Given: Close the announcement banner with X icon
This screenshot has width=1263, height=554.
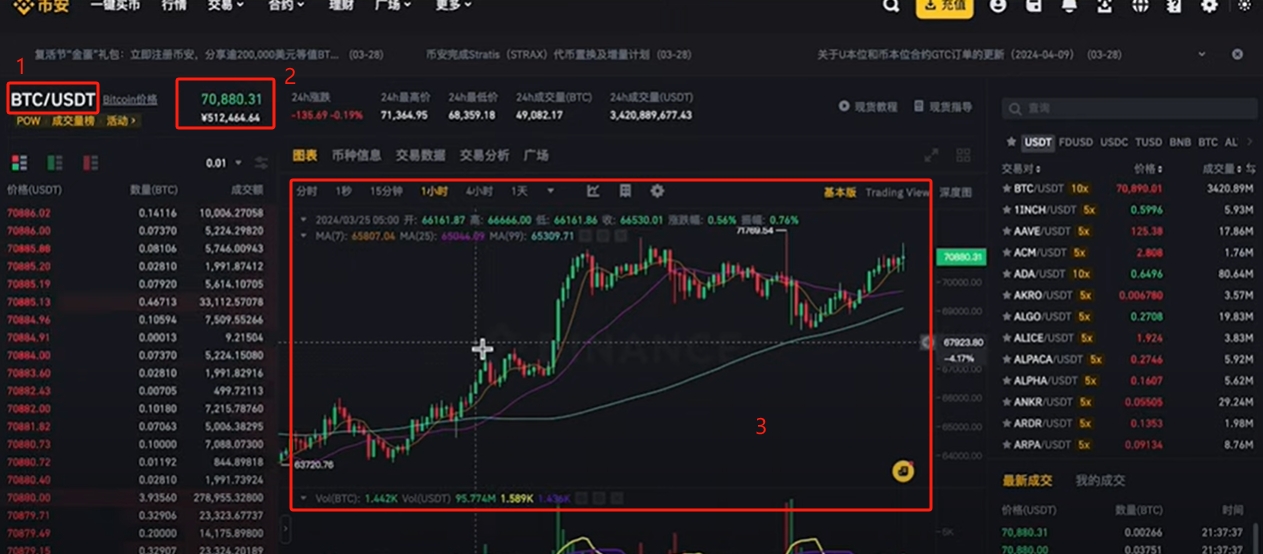Looking at the screenshot, I should (x=1237, y=54).
